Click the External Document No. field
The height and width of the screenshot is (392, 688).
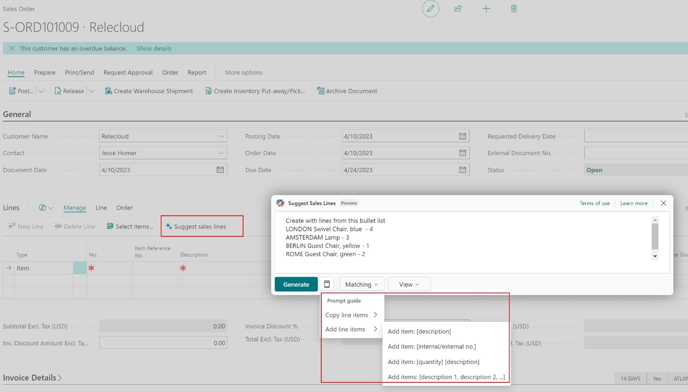click(636, 153)
